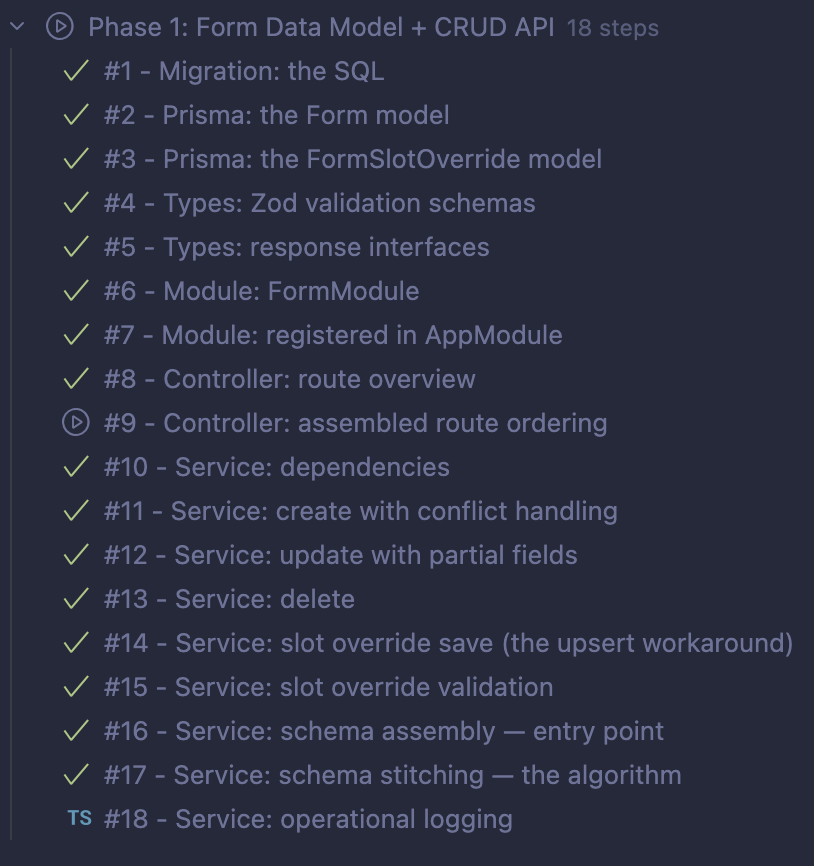This screenshot has height=866, width=814.
Task: Click the play icon on step #9
Action: 76,423
